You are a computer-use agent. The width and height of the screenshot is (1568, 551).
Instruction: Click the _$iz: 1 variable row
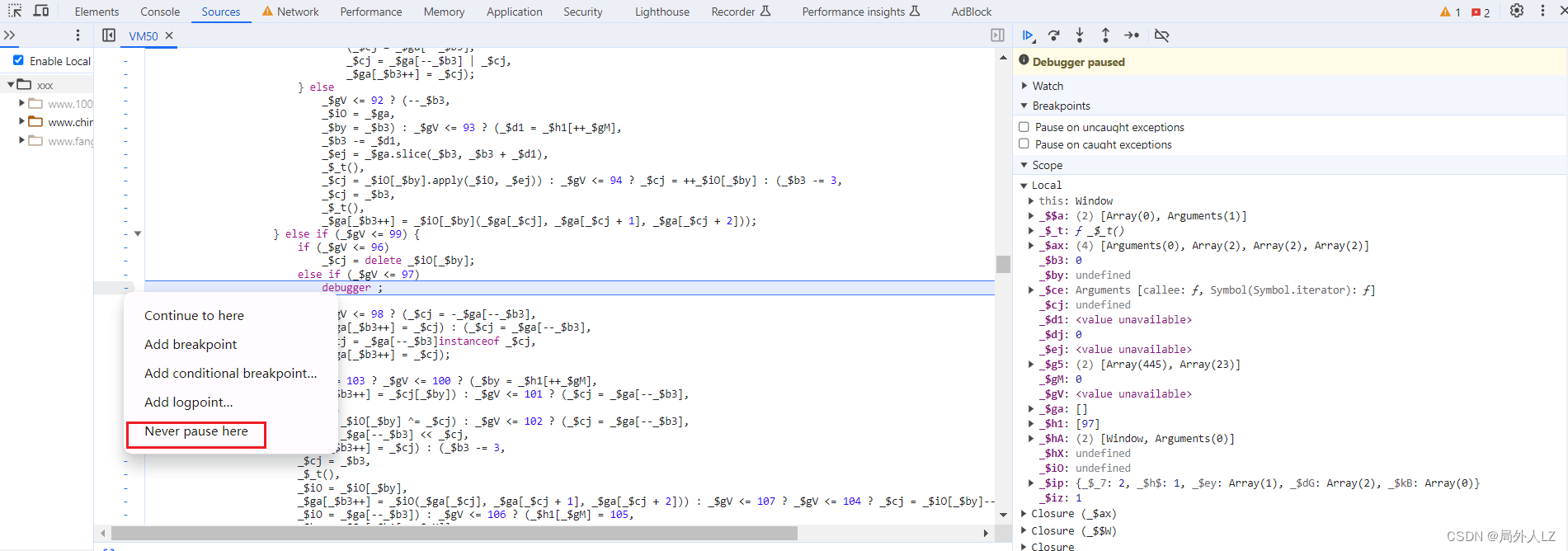click(x=1060, y=497)
